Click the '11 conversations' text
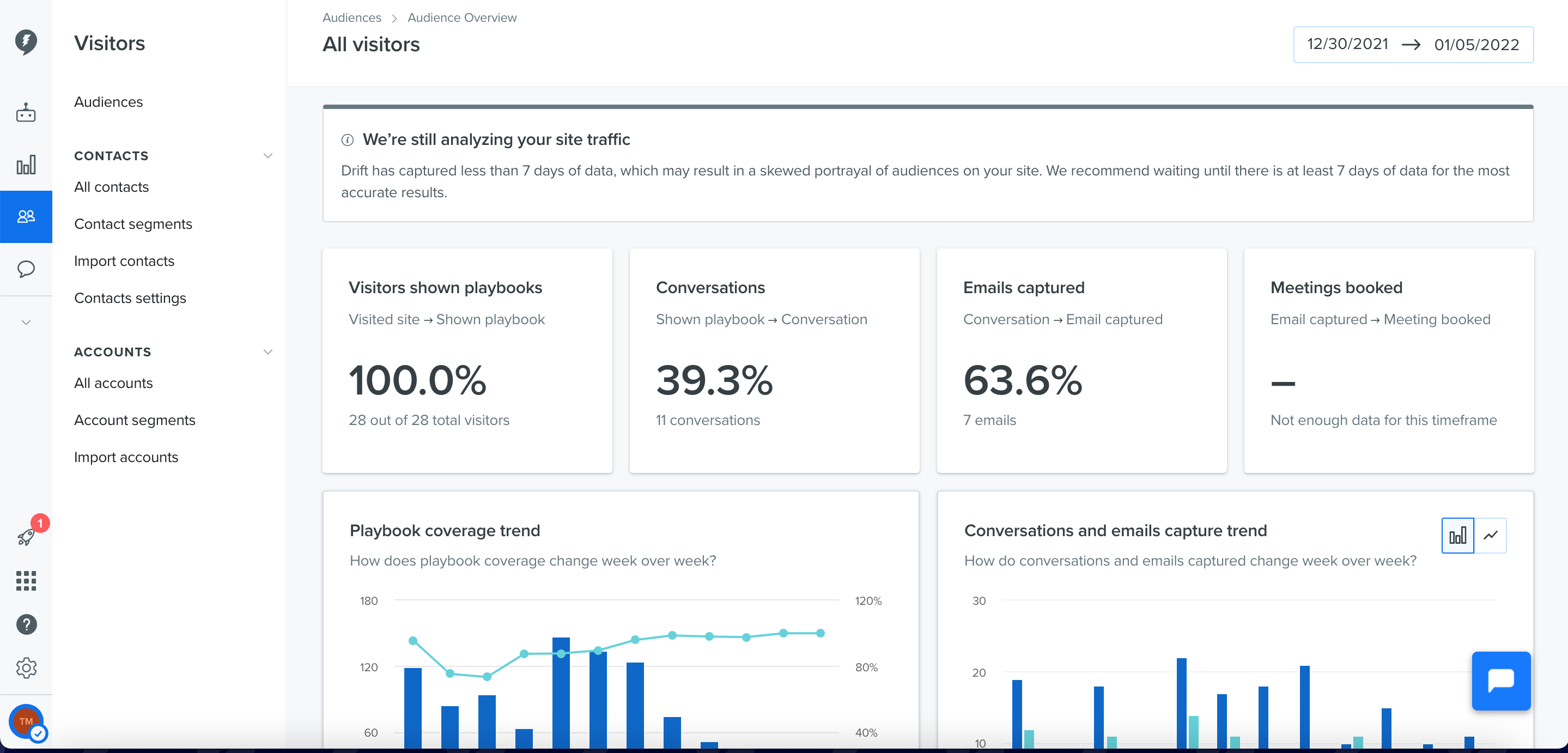The height and width of the screenshot is (753, 1568). 708,420
